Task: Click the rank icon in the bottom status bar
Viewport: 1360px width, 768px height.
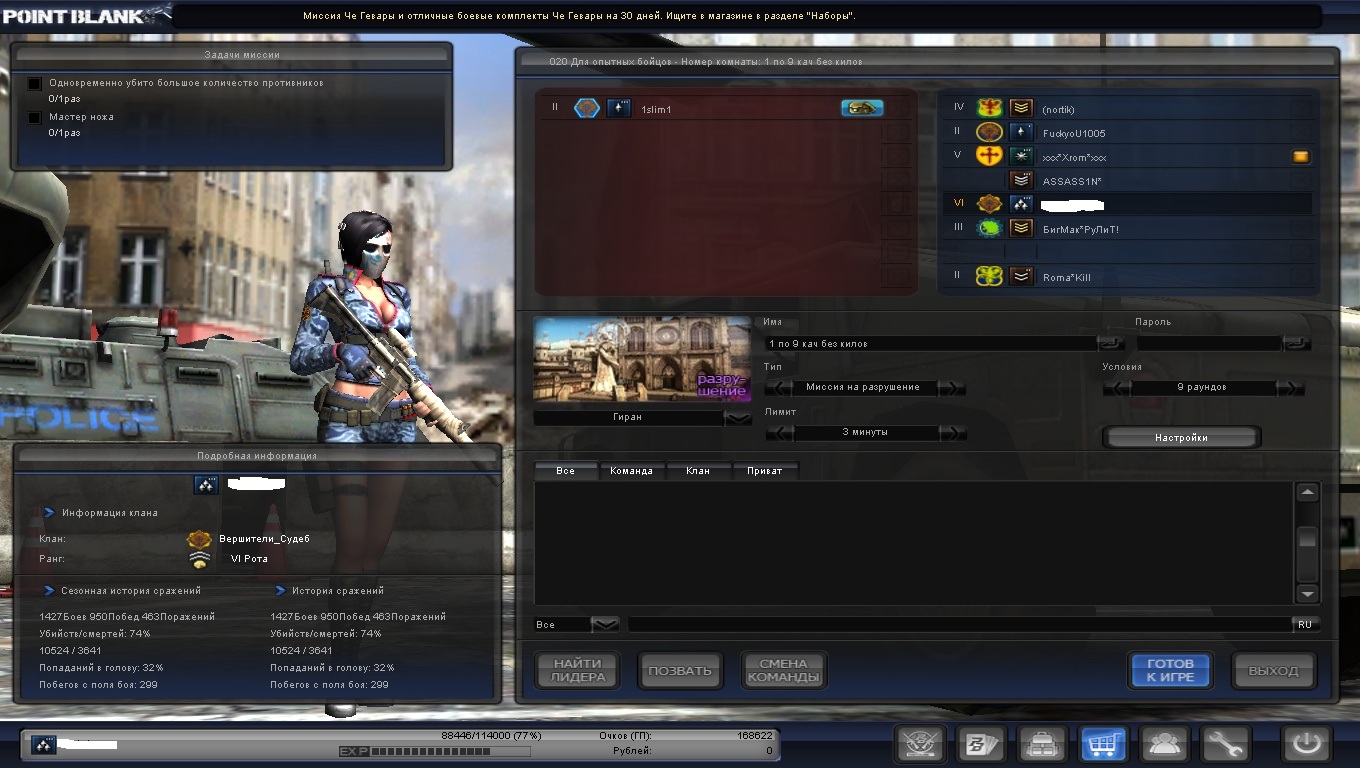Action: (x=43, y=744)
